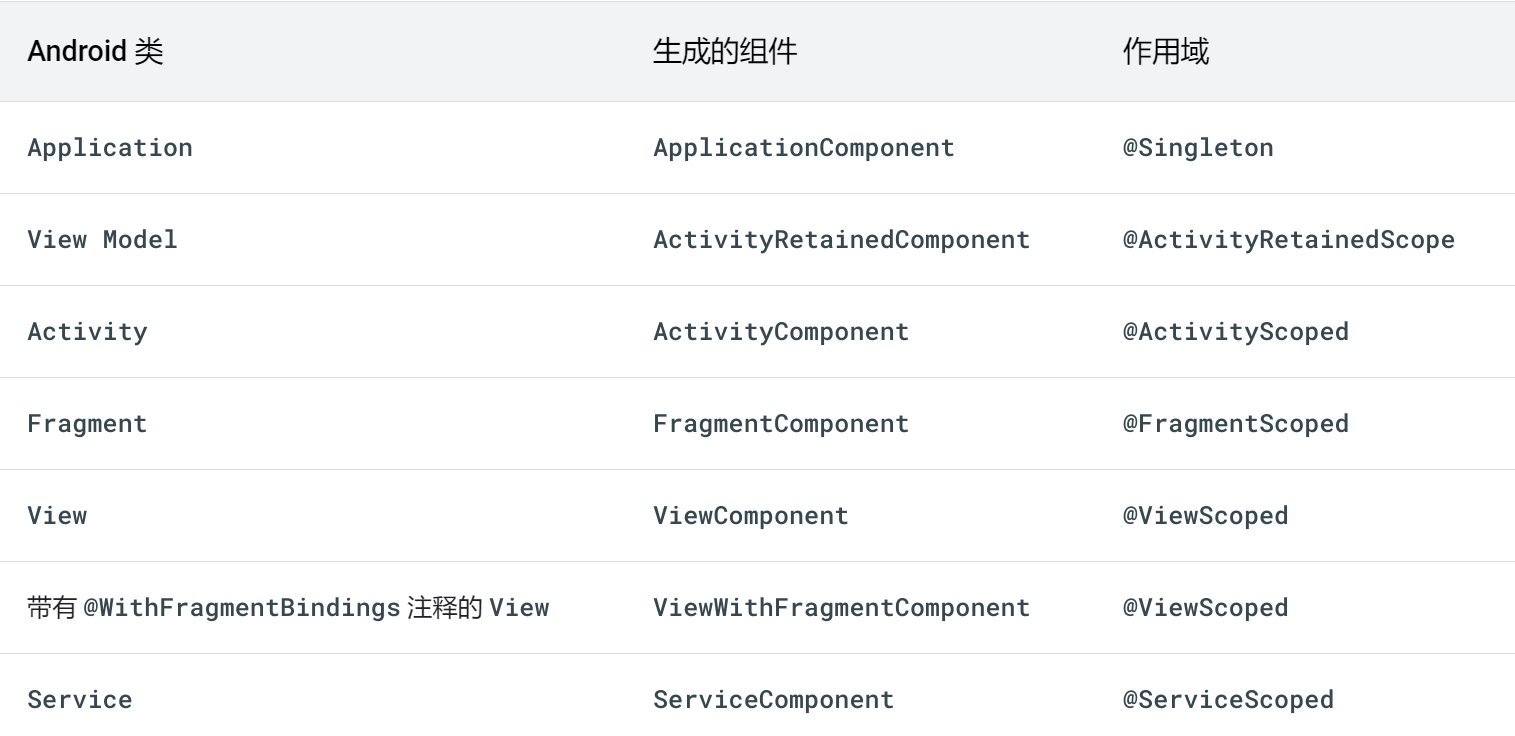Click the 生成的组件 column header
The height and width of the screenshot is (736, 1515).
click(724, 51)
